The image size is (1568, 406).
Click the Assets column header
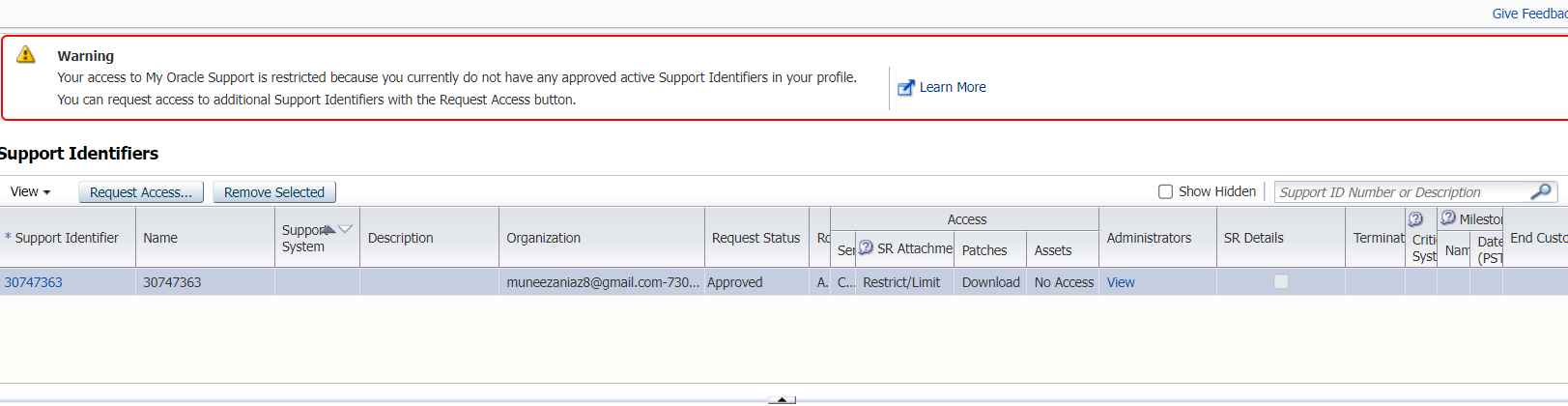[x=1063, y=249]
